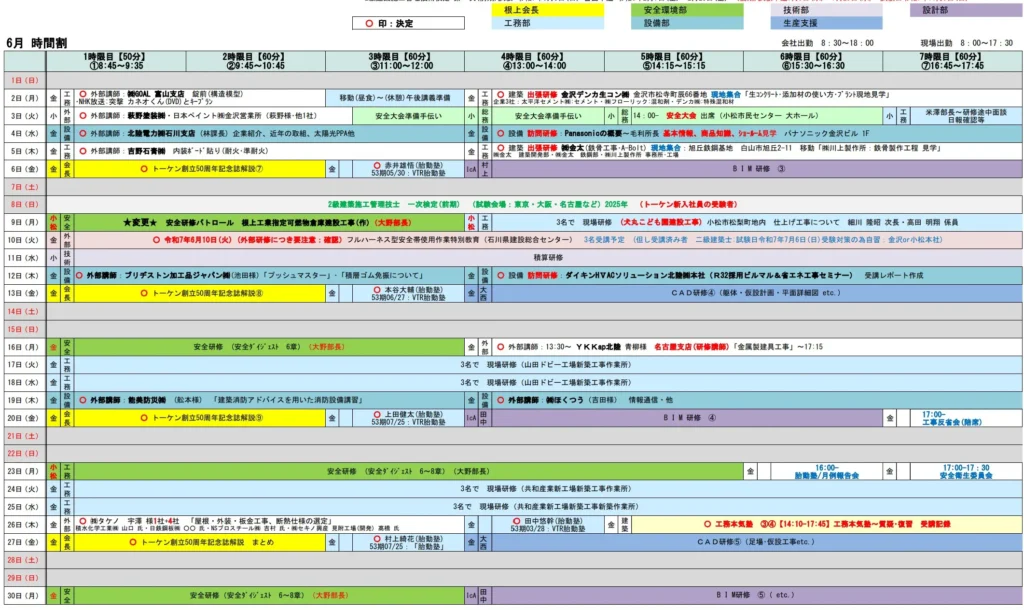Click the 金沢デンカ生コン 出張研修 entry

756,98
